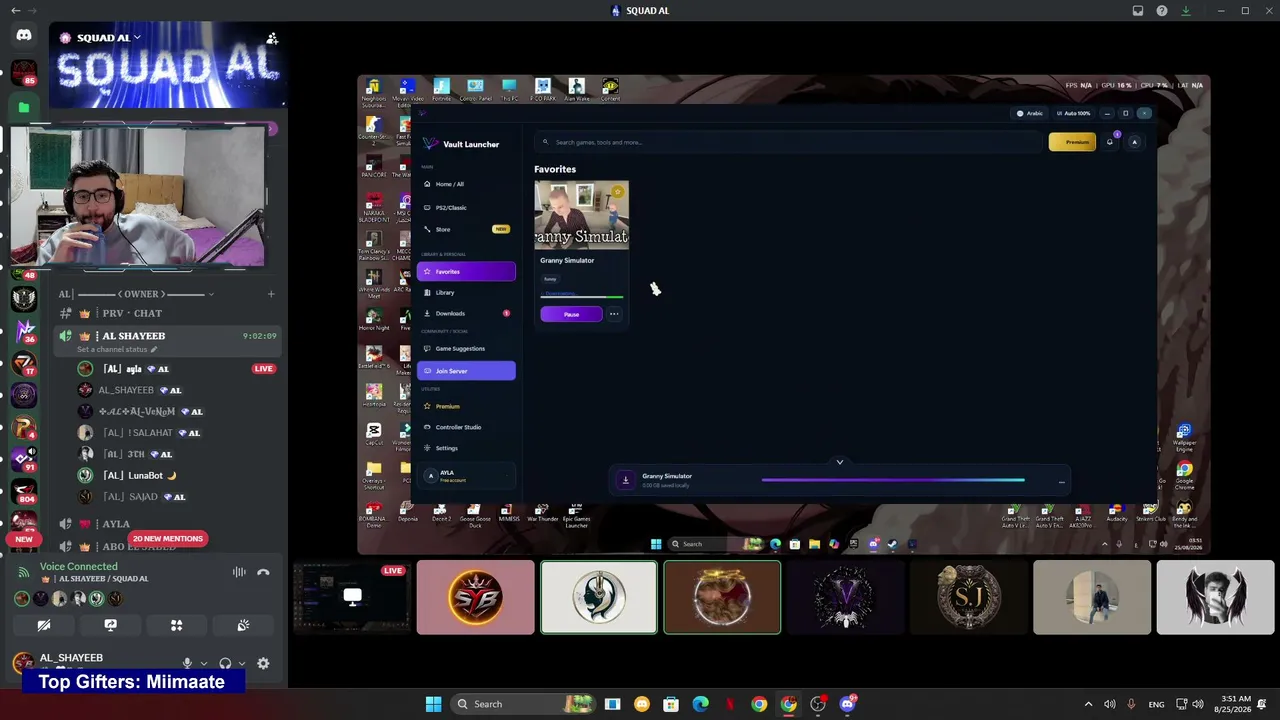
Task: Open Discord direct messages home icon
Action: (24, 35)
